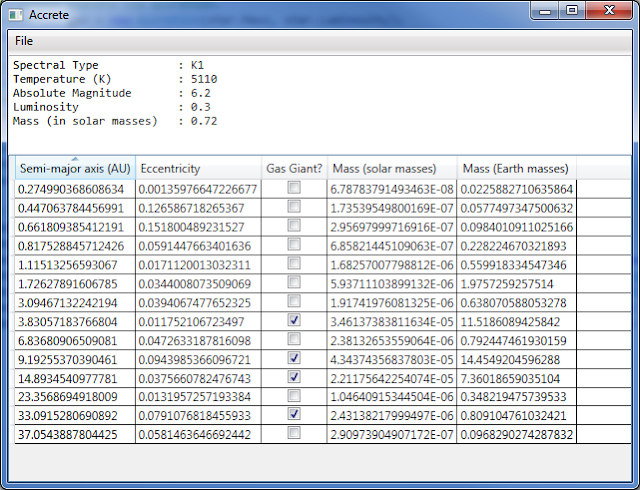
Task: Click Earth mass value 0.0577497347500632
Action: point(517,208)
